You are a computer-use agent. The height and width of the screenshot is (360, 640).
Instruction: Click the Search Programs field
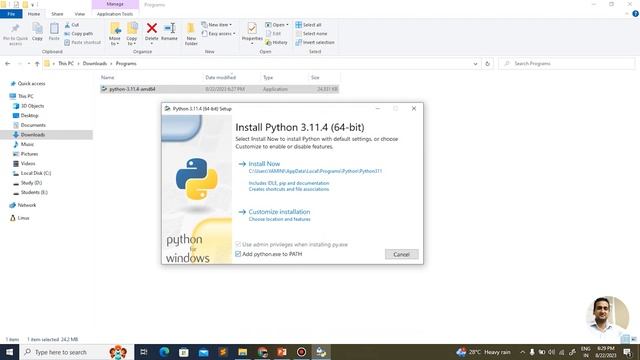click(567, 64)
